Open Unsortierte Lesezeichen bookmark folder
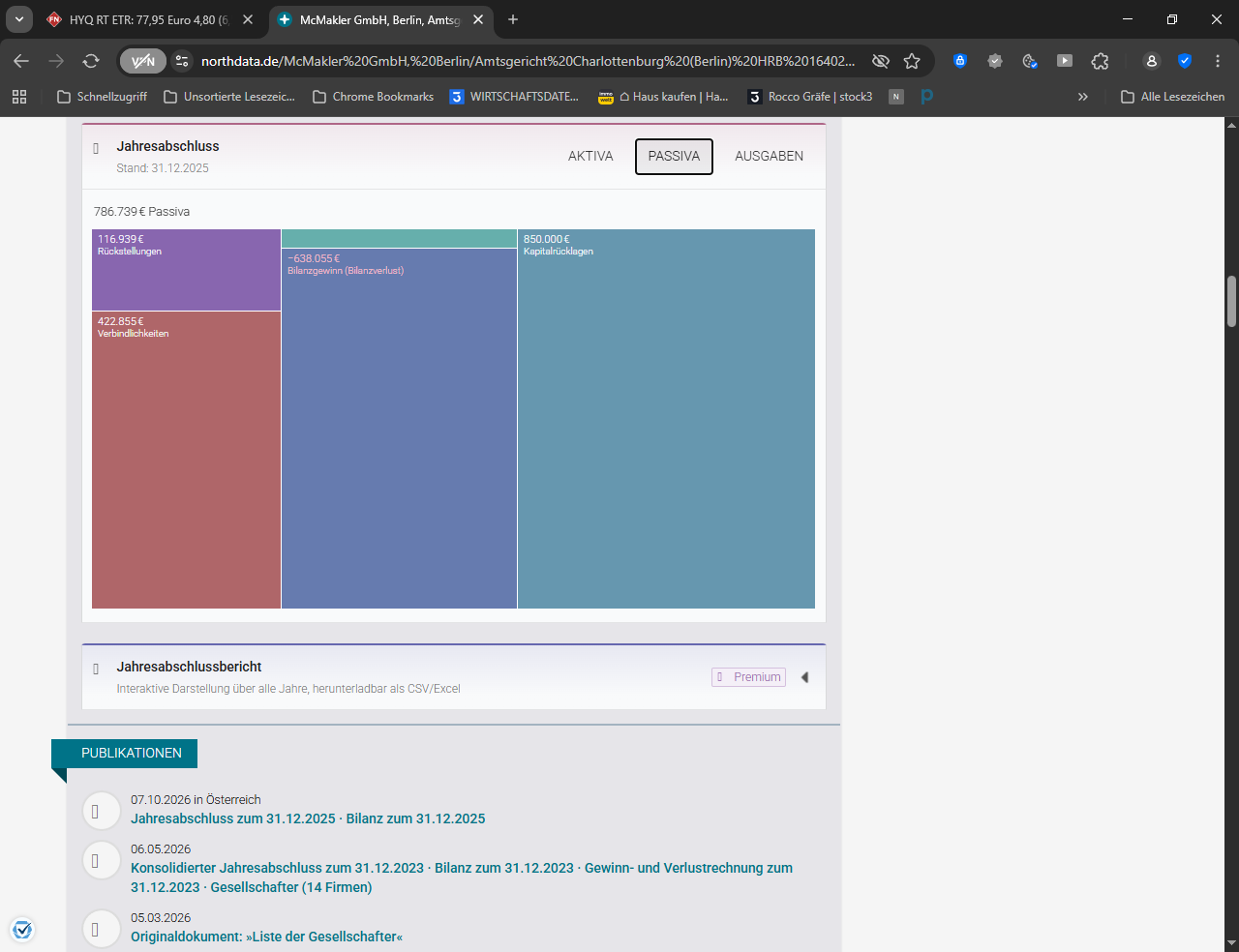The height and width of the screenshot is (952, 1239). tap(229, 97)
